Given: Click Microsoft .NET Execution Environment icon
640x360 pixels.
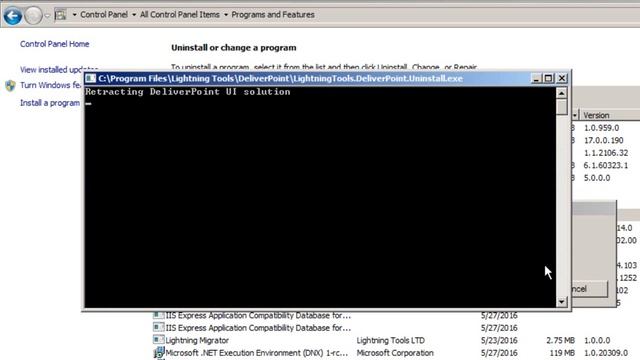Looking at the screenshot, I should click(158, 353).
